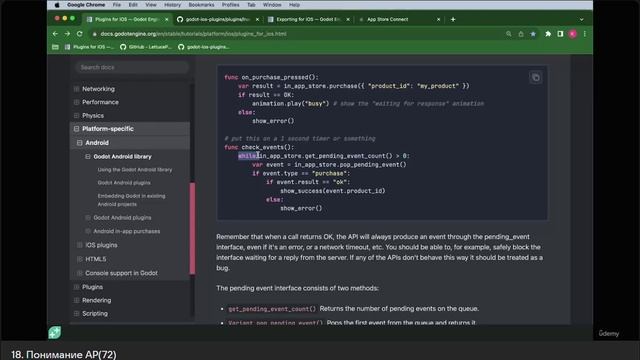Expand the Performance section
The height and width of the screenshot is (360, 640).
(76, 102)
